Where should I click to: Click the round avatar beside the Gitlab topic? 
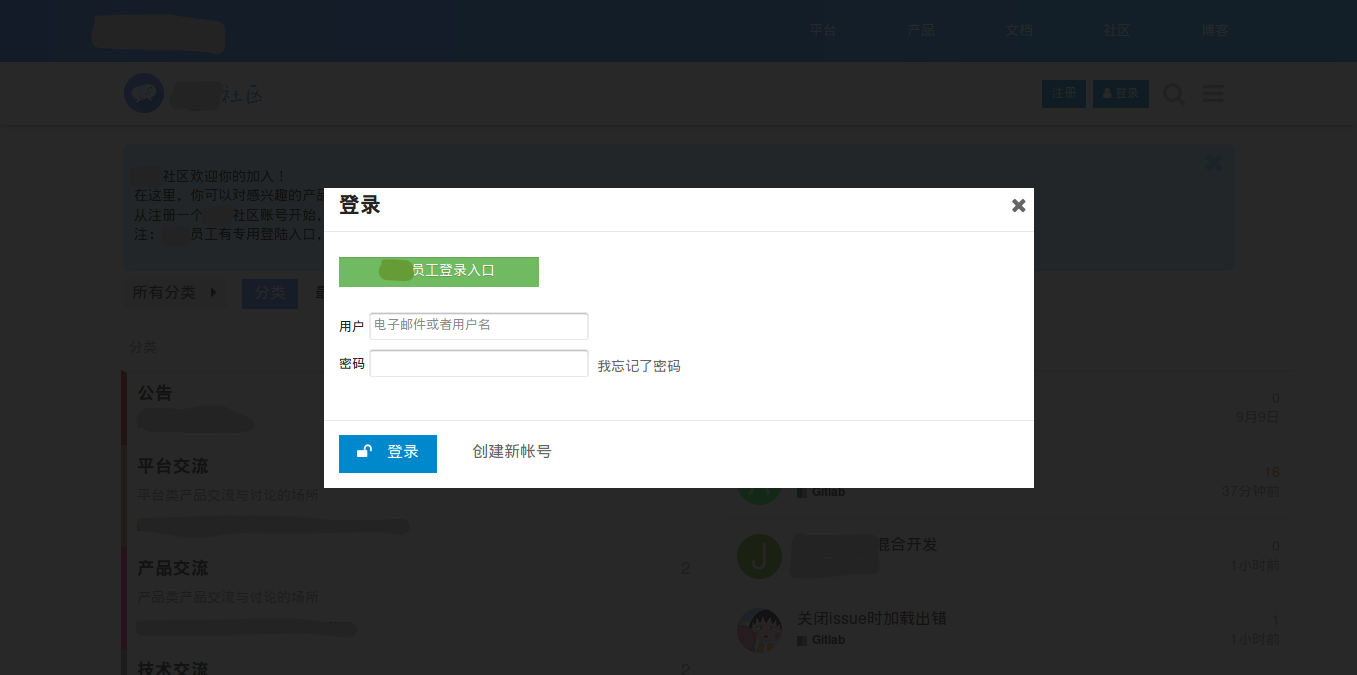pyautogui.click(x=759, y=483)
